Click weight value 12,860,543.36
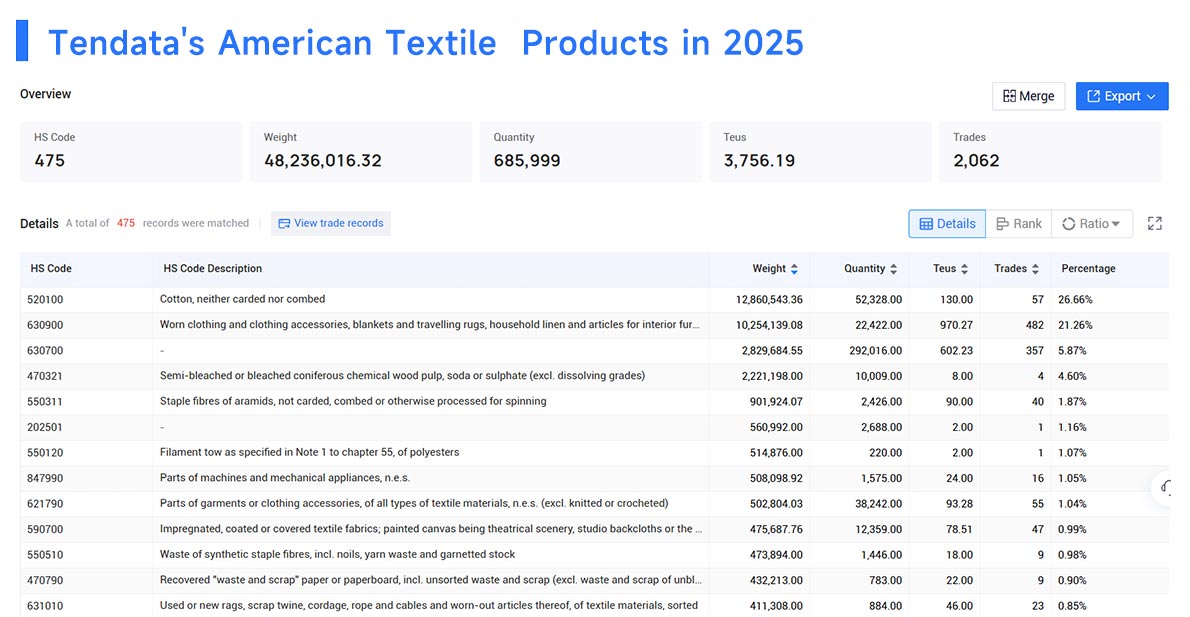 pyautogui.click(x=769, y=300)
